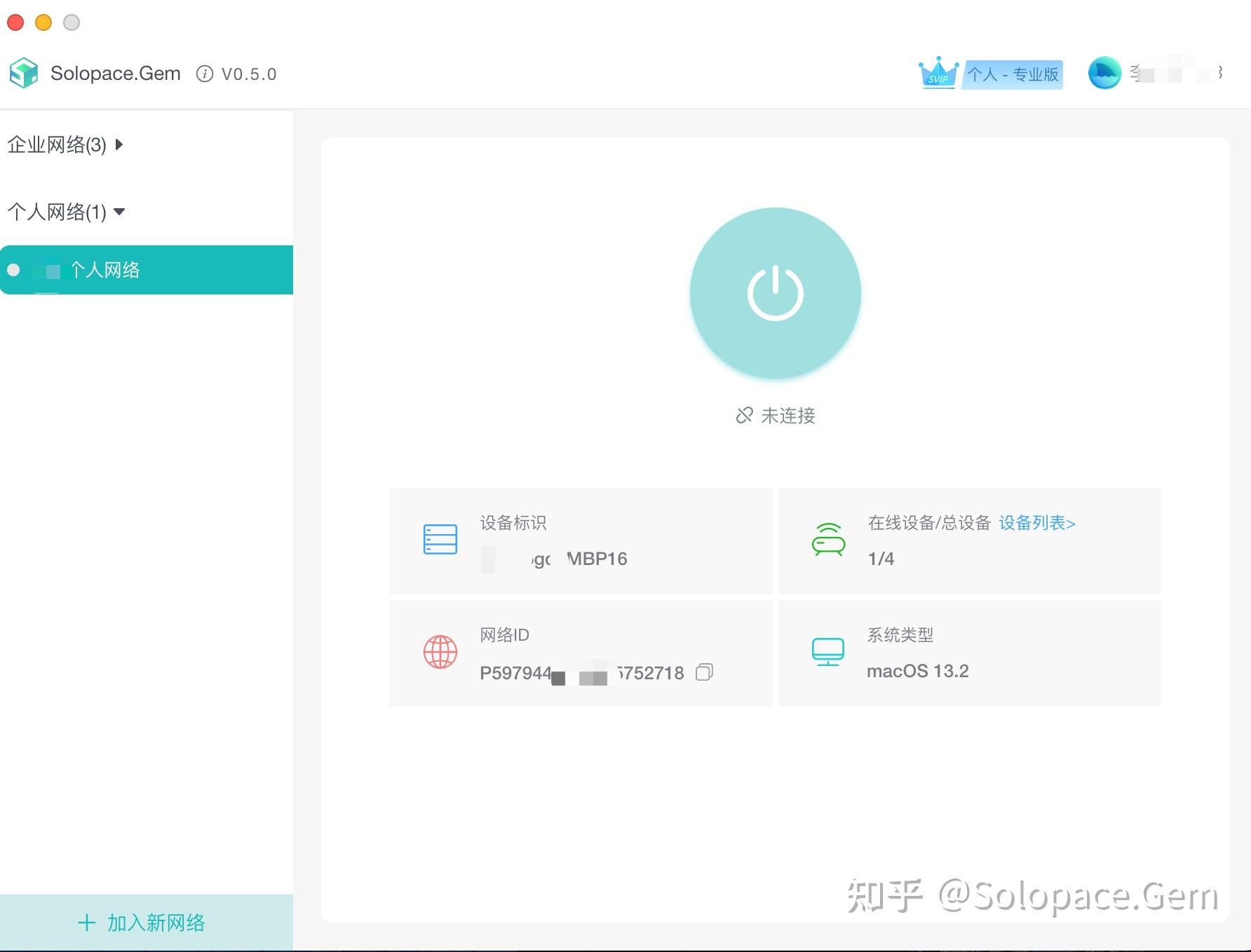
Task: Click the system type monitor icon
Action: click(x=828, y=652)
